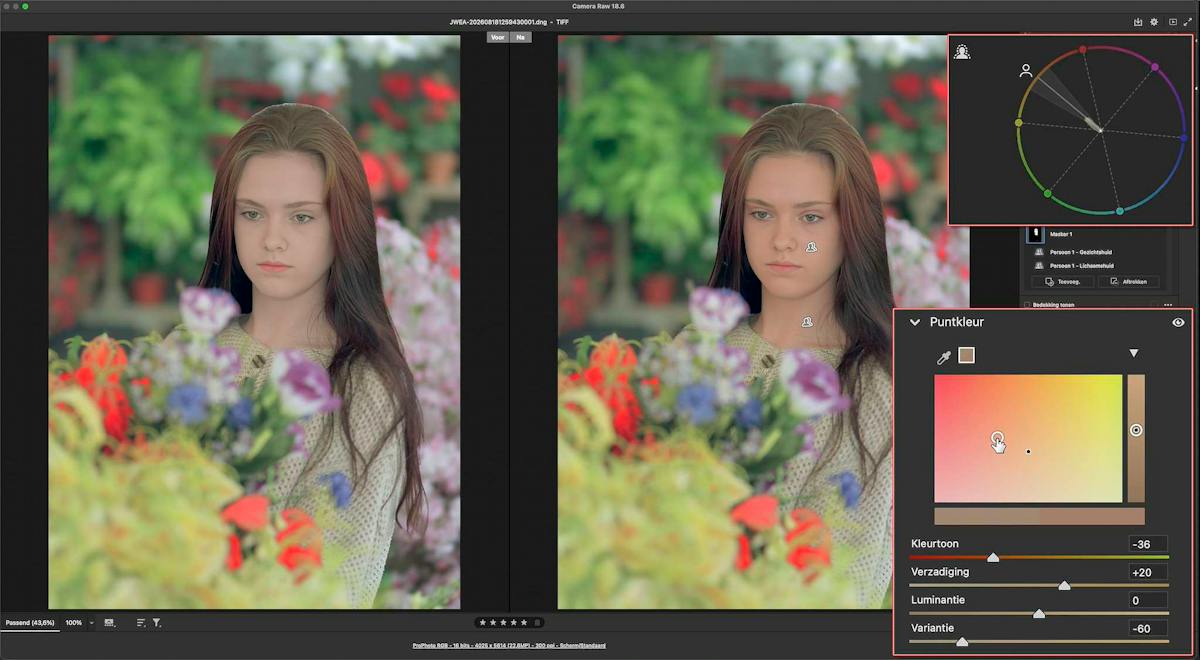Screen dimensions: 1200x660
Task: Expand the swatch options triangle in Puntkleur
Action: tap(1134, 353)
